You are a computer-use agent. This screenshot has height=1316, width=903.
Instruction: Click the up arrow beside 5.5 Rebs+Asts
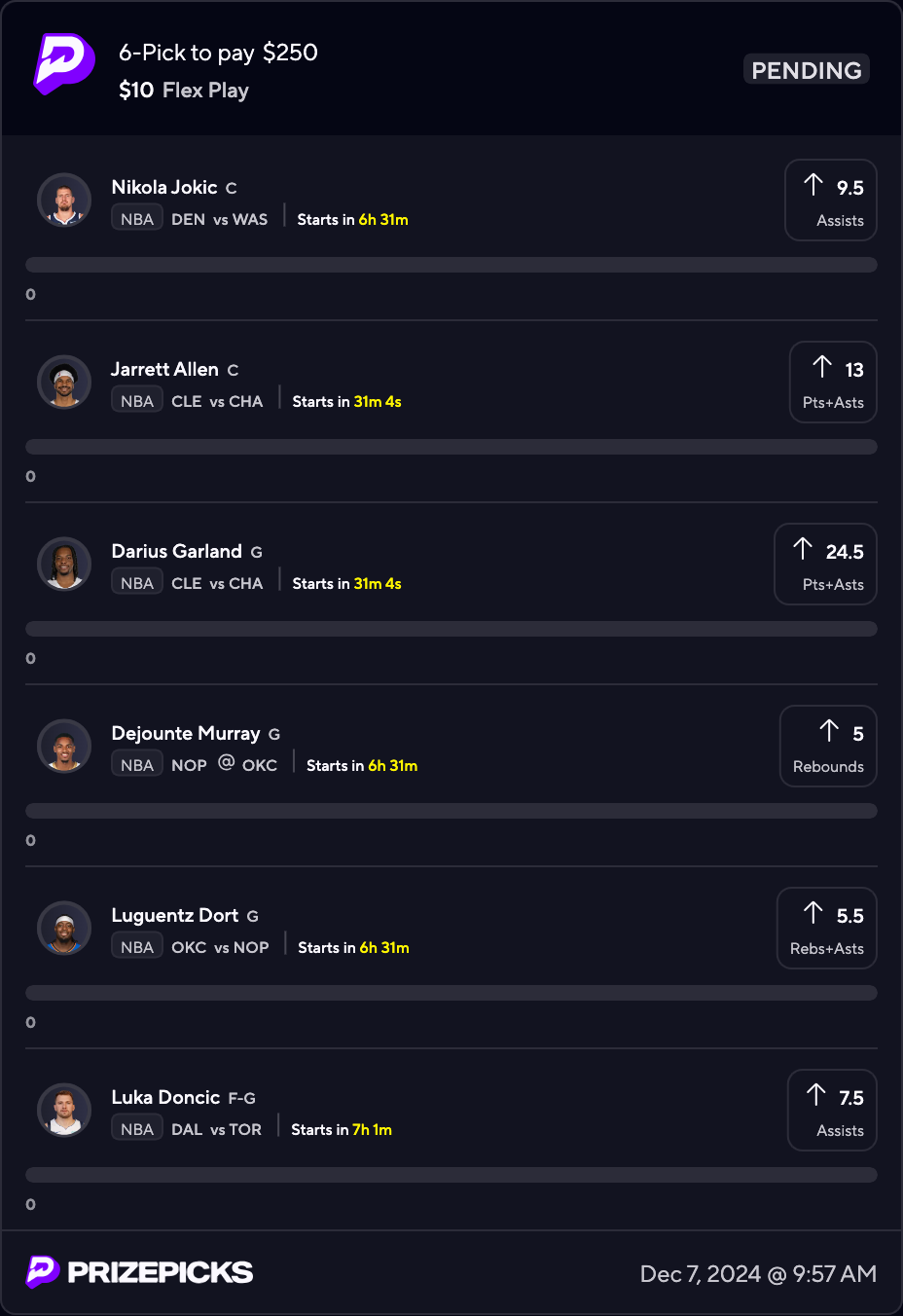coord(813,913)
